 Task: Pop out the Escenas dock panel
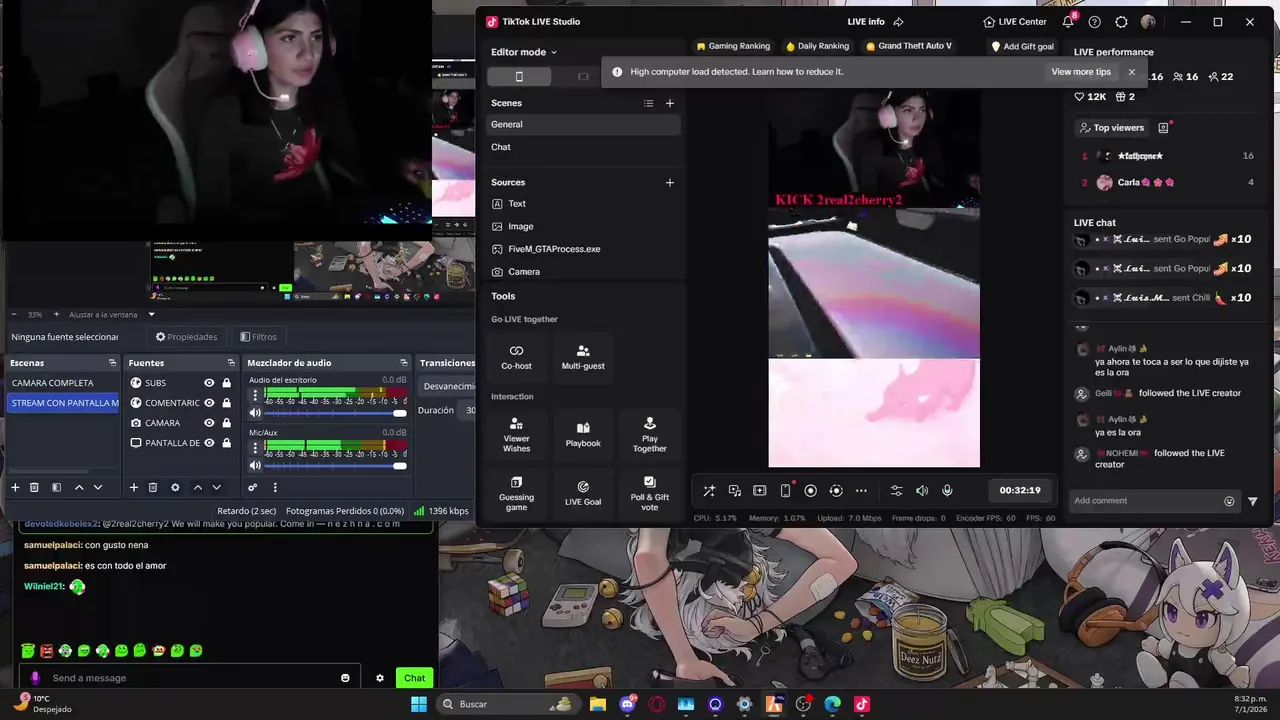(x=112, y=363)
